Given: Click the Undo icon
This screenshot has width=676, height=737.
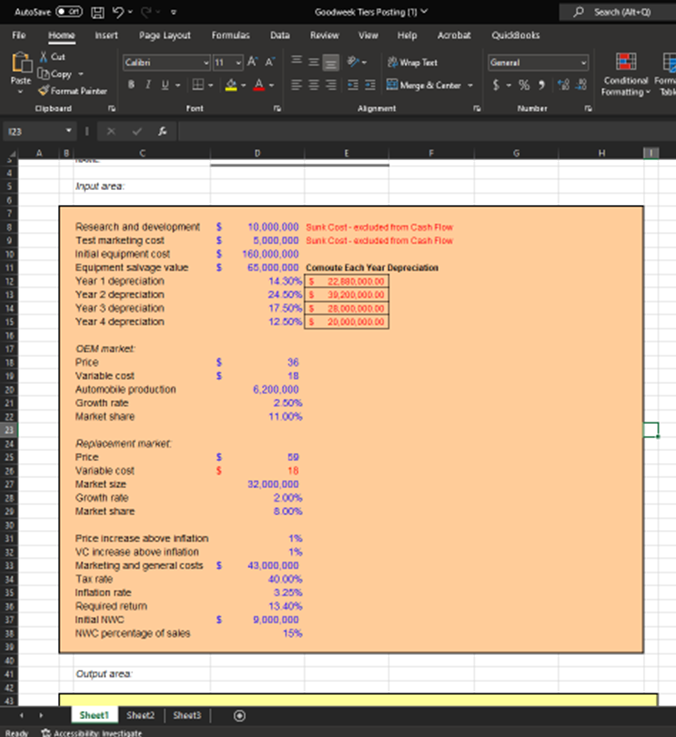Looking at the screenshot, I should pyautogui.click(x=118, y=12).
